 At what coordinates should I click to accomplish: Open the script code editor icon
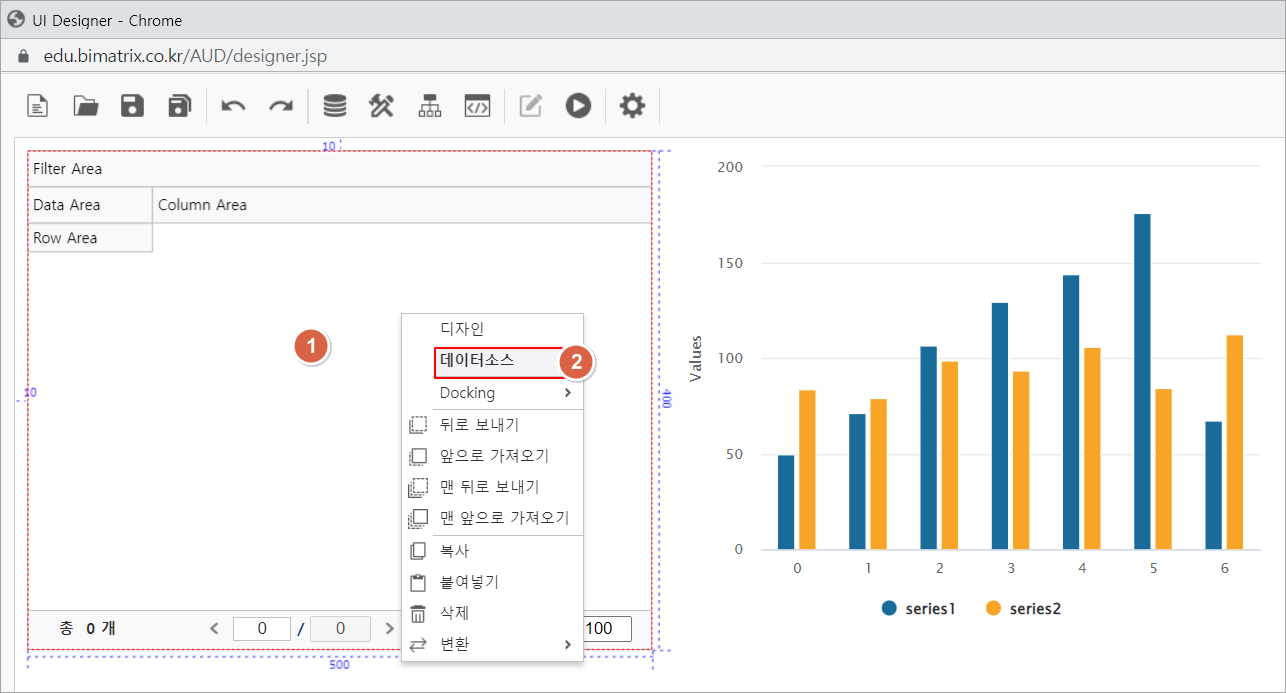point(477,105)
